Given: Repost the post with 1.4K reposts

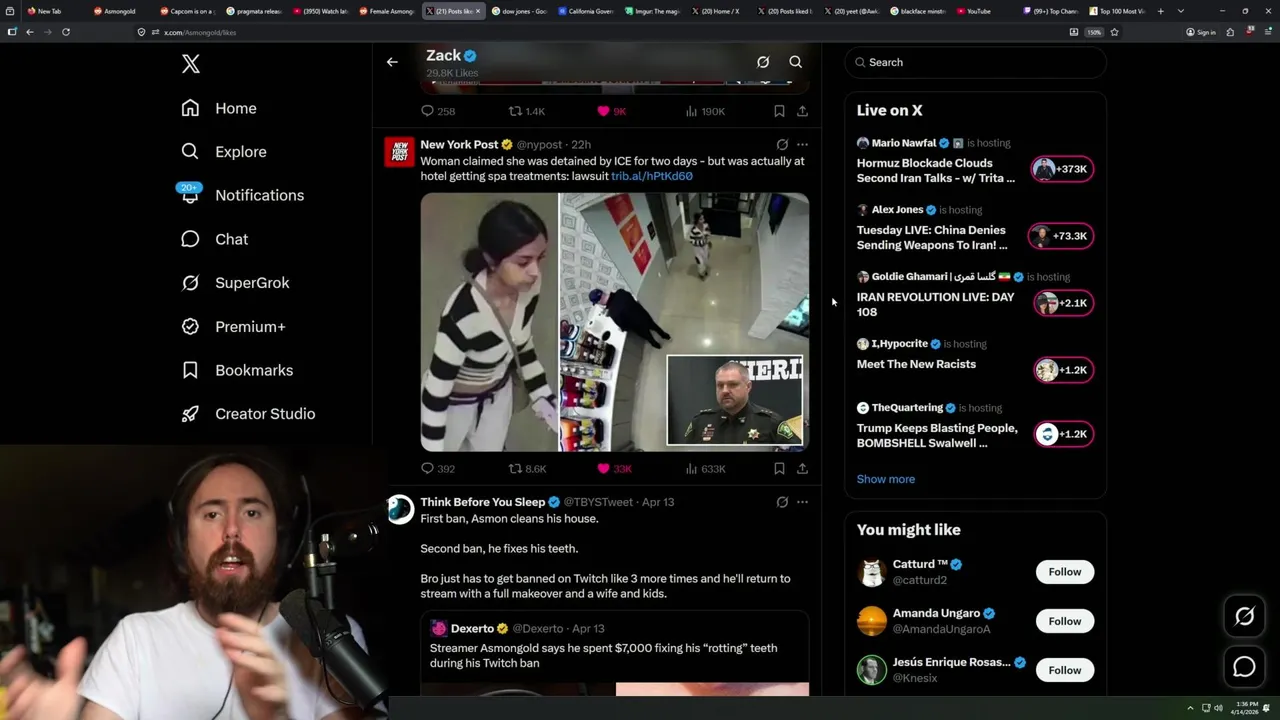Looking at the screenshot, I should (527, 111).
